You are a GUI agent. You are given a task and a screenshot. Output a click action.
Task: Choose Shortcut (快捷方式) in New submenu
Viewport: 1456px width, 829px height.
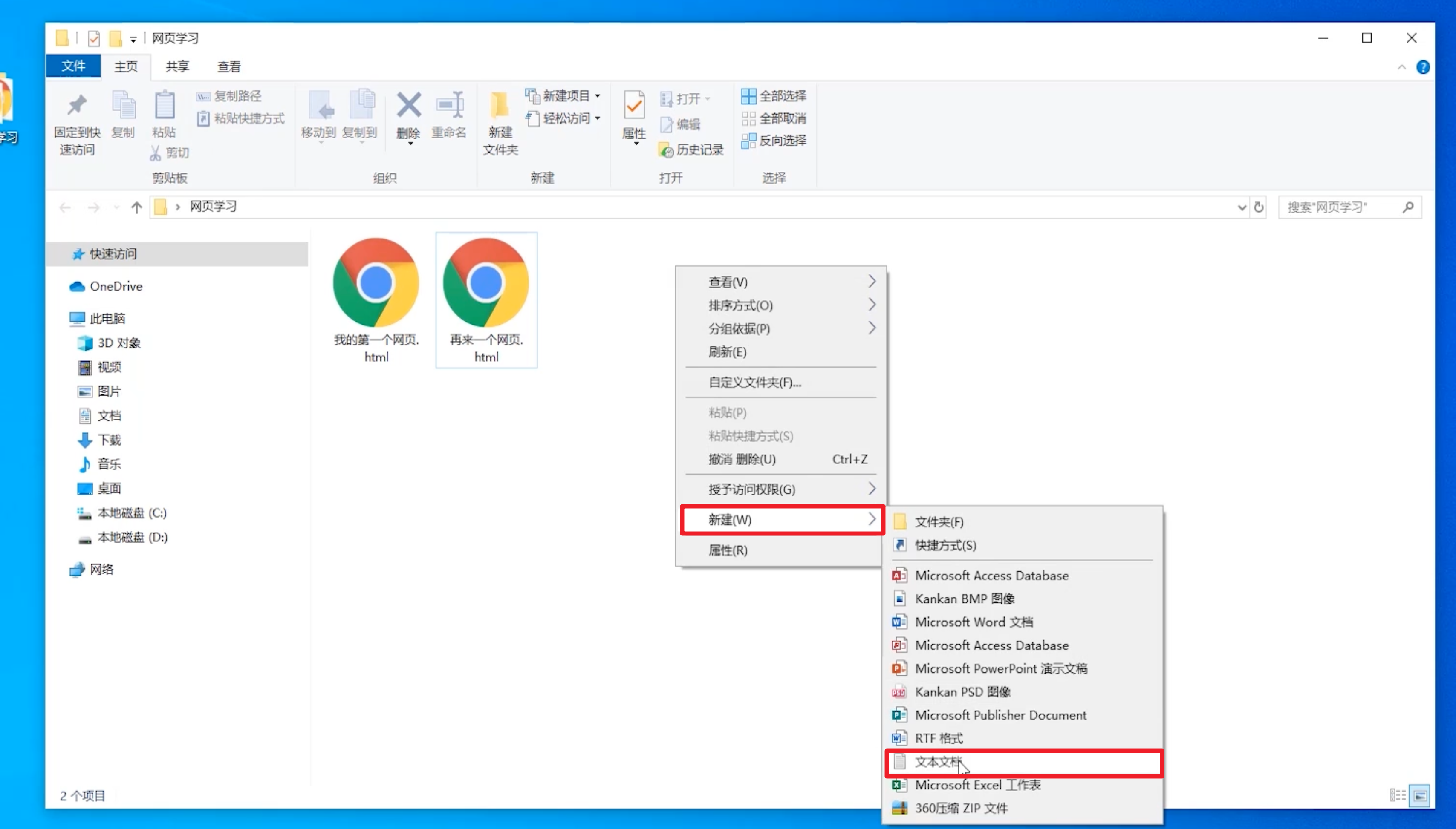[1023, 545]
